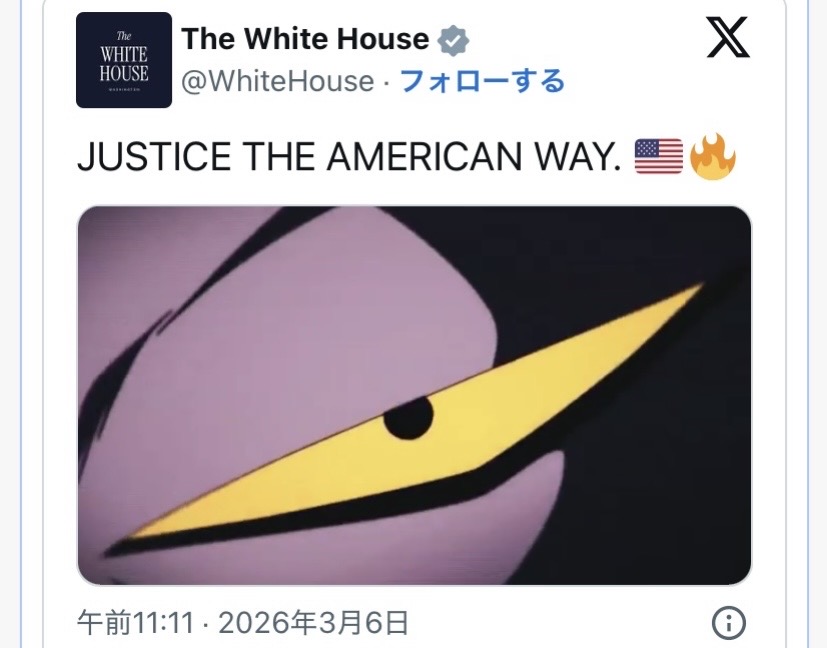Image resolution: width=827 pixels, height=648 pixels.
Task: Select the JUSTICE THE AMERICAN WAY text
Action: click(349, 157)
